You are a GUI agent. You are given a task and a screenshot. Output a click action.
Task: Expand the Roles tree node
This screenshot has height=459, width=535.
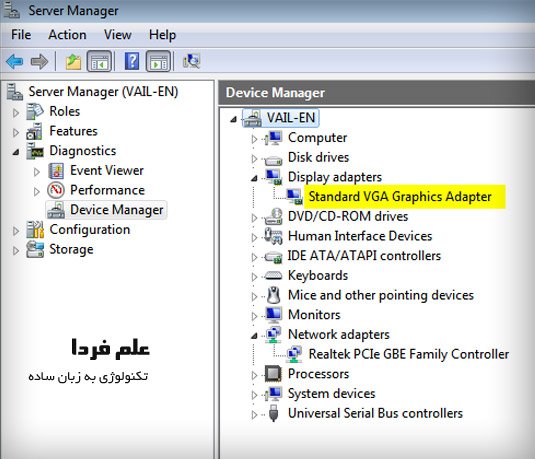pyautogui.click(x=16, y=113)
